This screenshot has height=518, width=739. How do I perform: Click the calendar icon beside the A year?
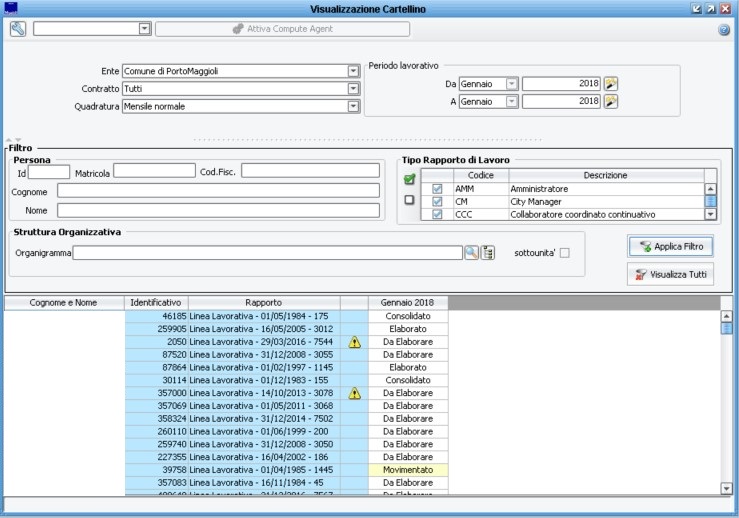[611, 101]
